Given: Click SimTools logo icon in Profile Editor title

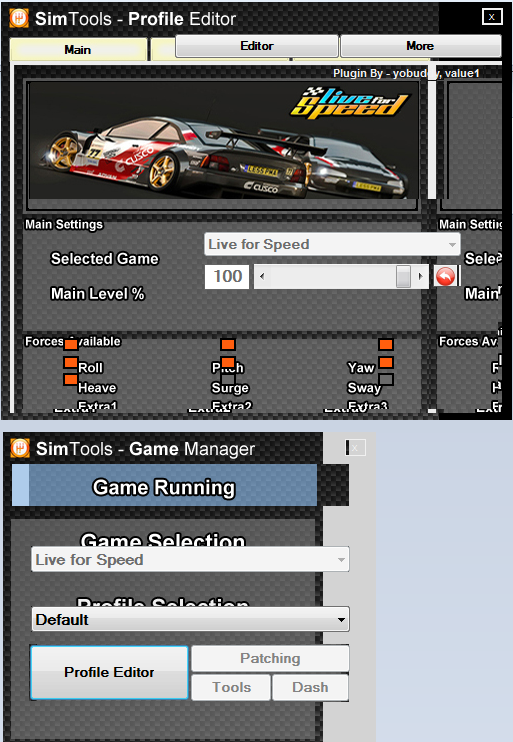Looking at the screenshot, I should point(19,18).
